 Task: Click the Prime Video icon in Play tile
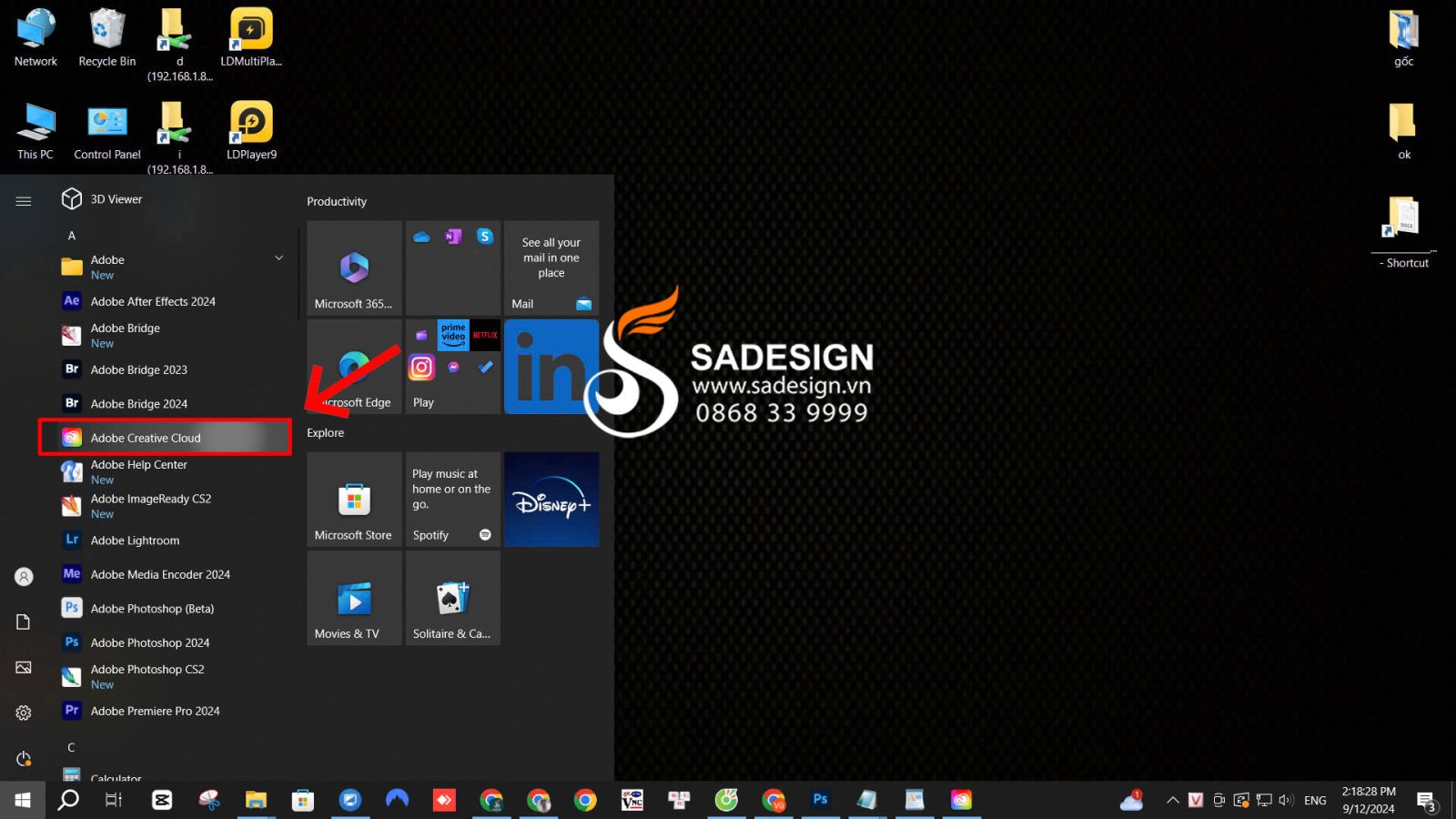point(453,335)
